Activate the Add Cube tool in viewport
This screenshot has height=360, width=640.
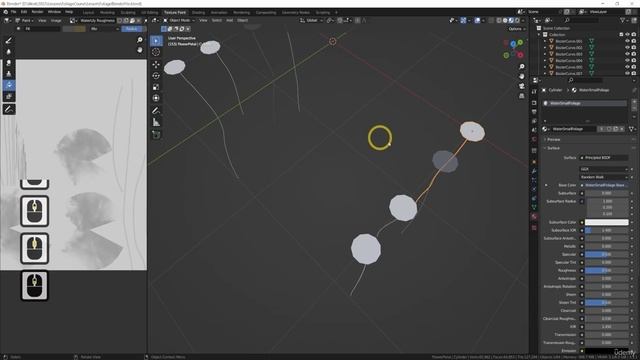pos(156,134)
